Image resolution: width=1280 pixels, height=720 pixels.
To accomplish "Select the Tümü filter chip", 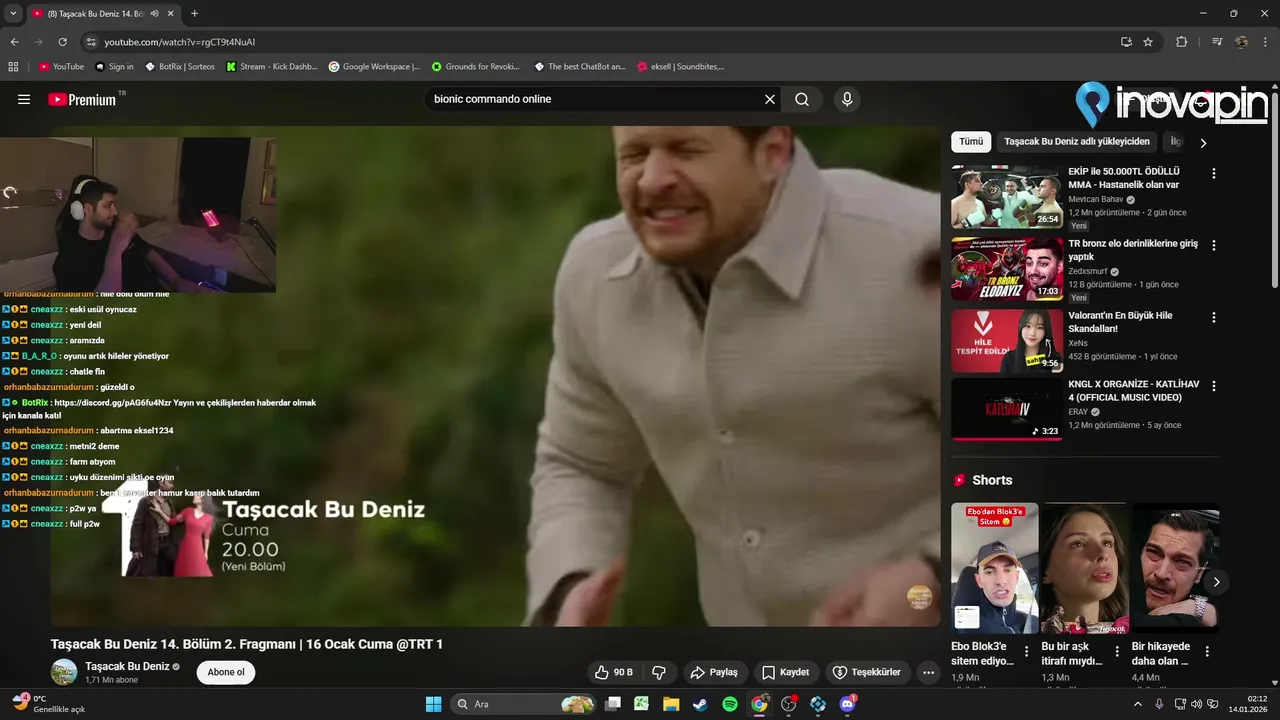I will tap(971, 142).
